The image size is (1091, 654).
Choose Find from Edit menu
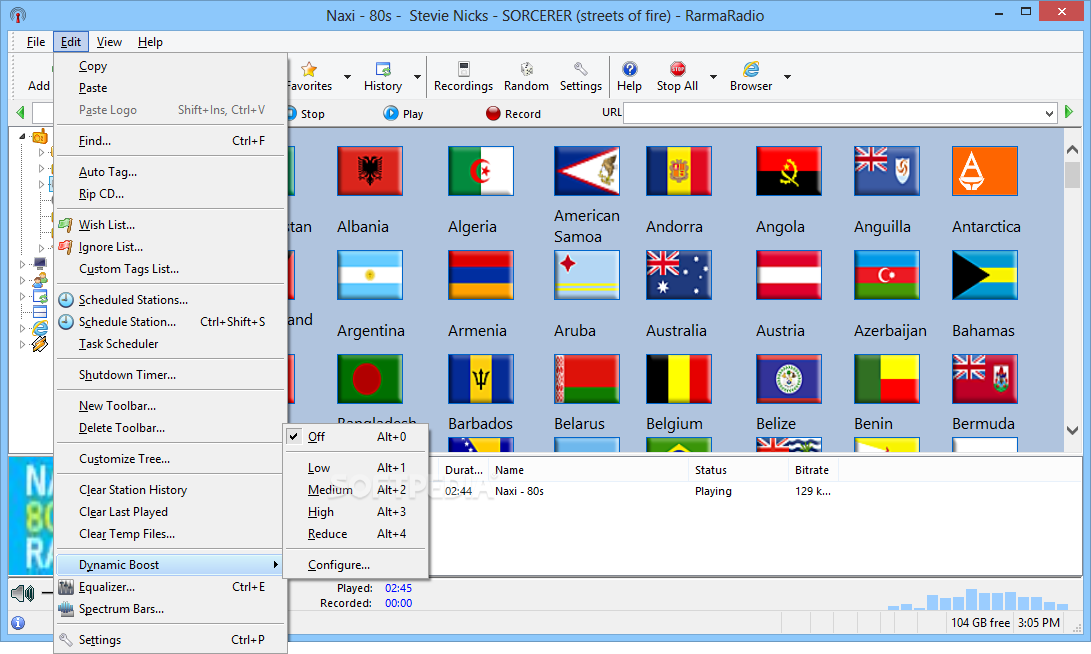point(171,141)
